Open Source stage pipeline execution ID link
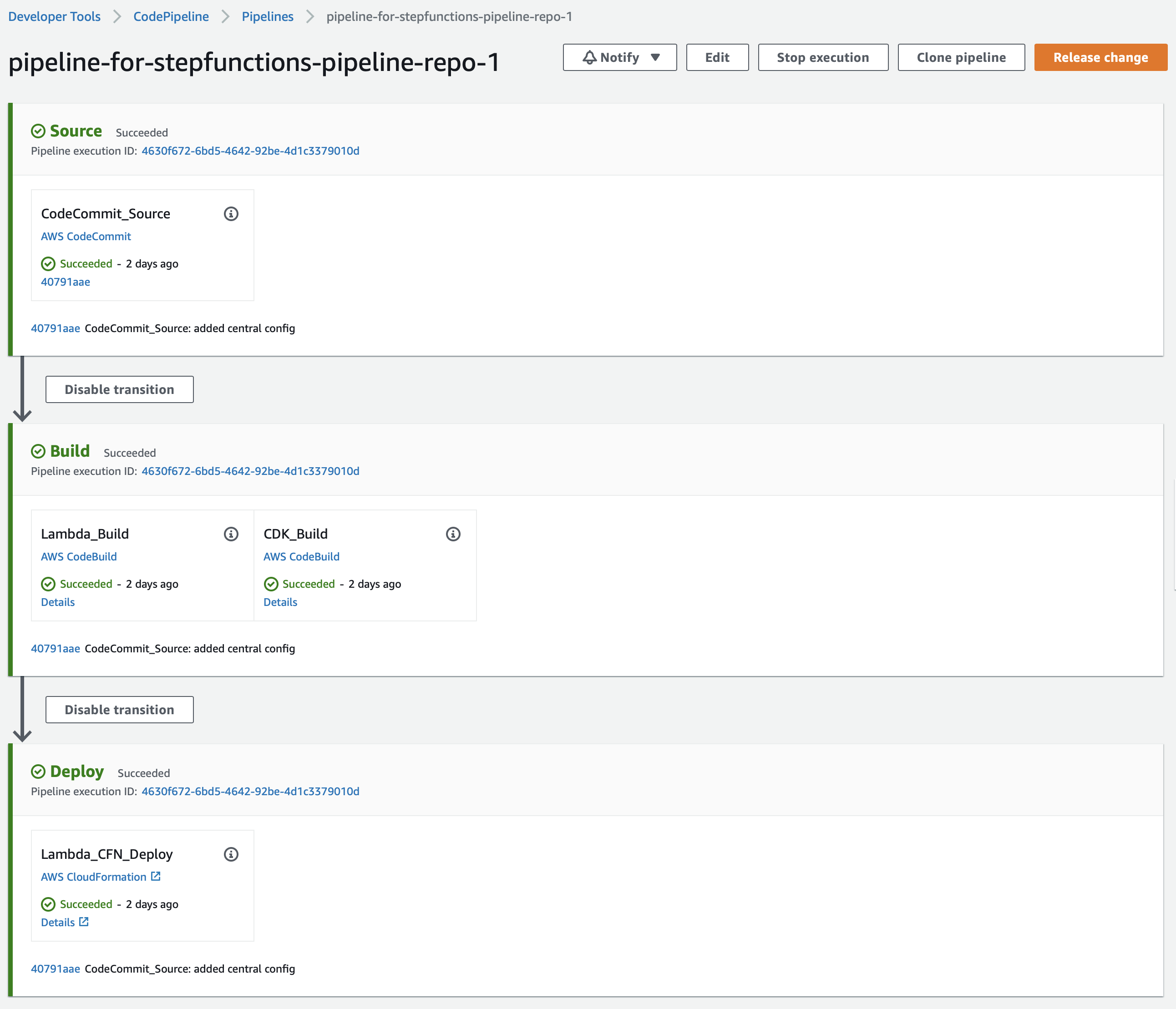Screen dimensions: 1176x1009 (250, 151)
